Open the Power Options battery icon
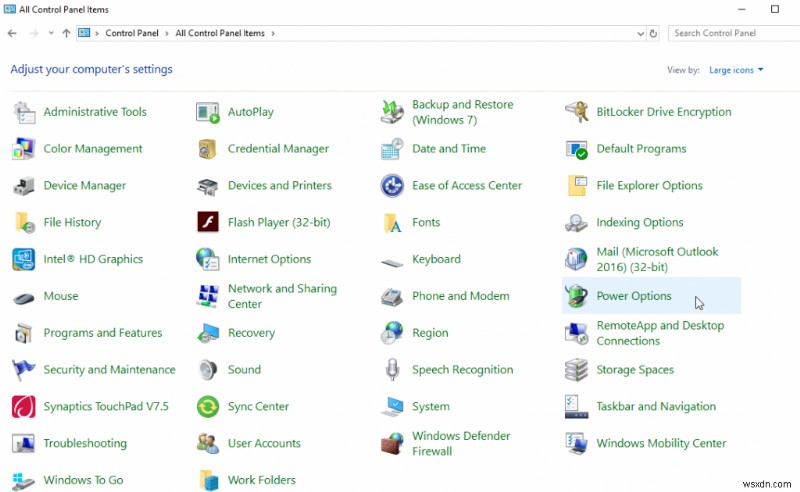The image size is (800, 492). tap(577, 296)
